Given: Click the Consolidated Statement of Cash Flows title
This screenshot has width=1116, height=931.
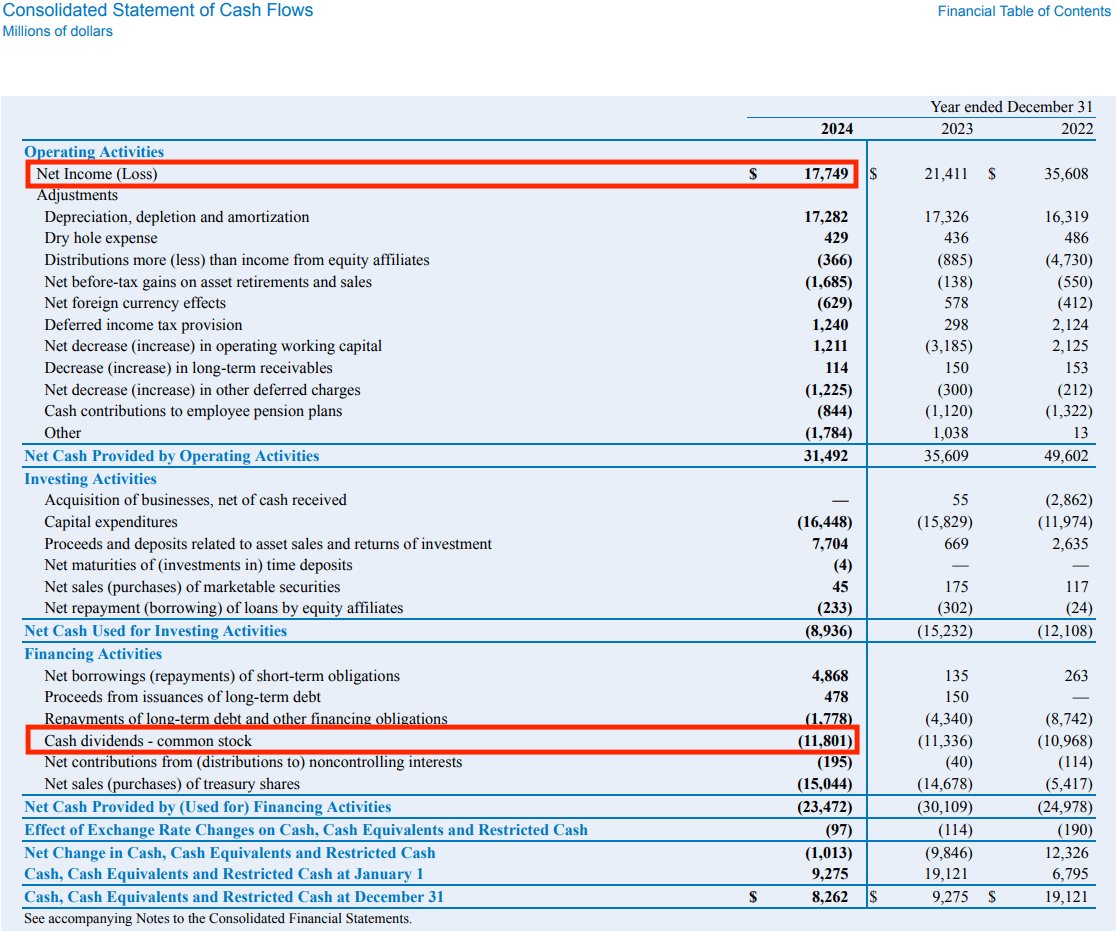Looking at the screenshot, I should [156, 11].
